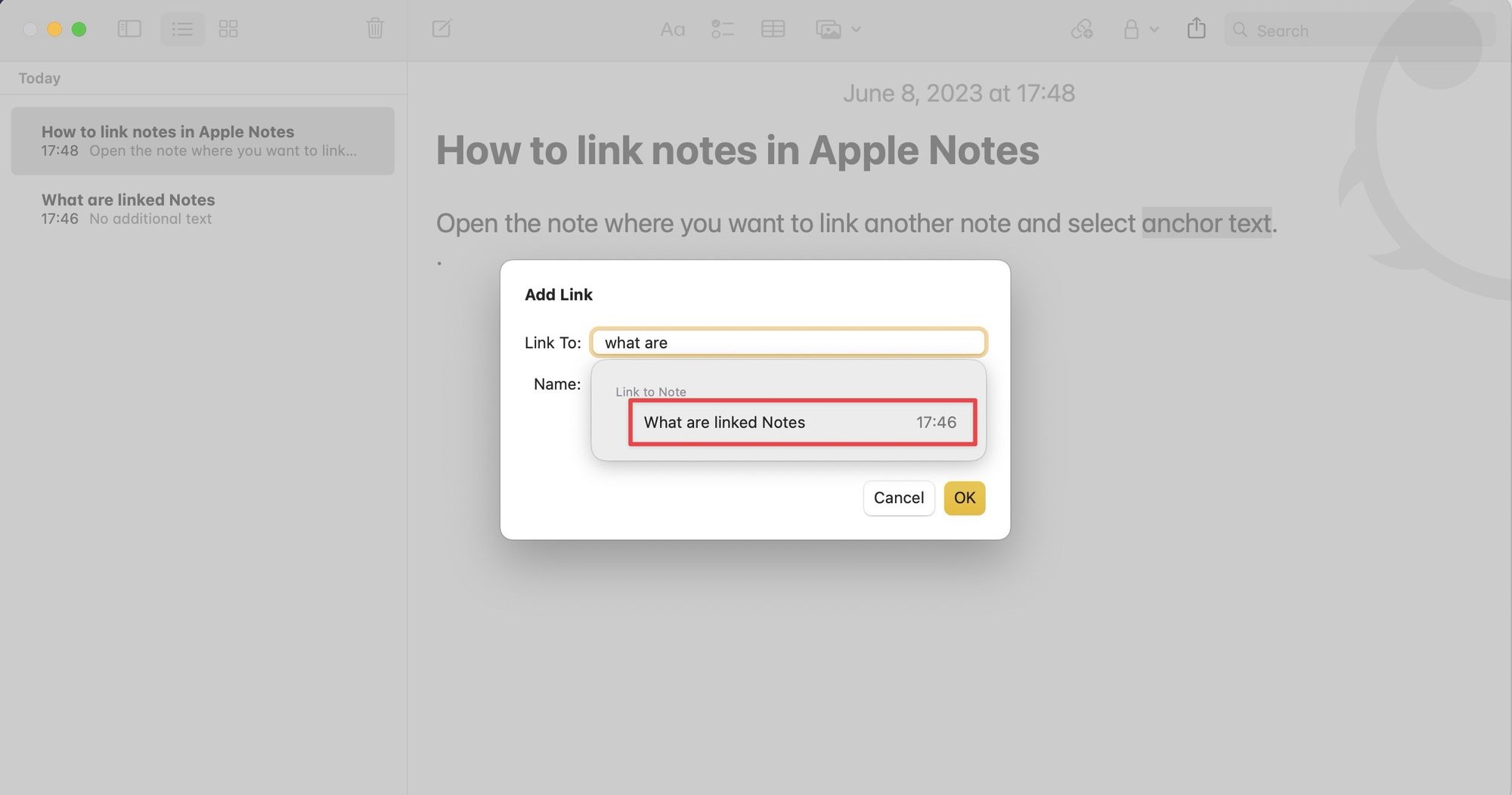Image resolution: width=1512 pixels, height=795 pixels.
Task: Cancel the Add Link dialog
Action: (x=898, y=498)
